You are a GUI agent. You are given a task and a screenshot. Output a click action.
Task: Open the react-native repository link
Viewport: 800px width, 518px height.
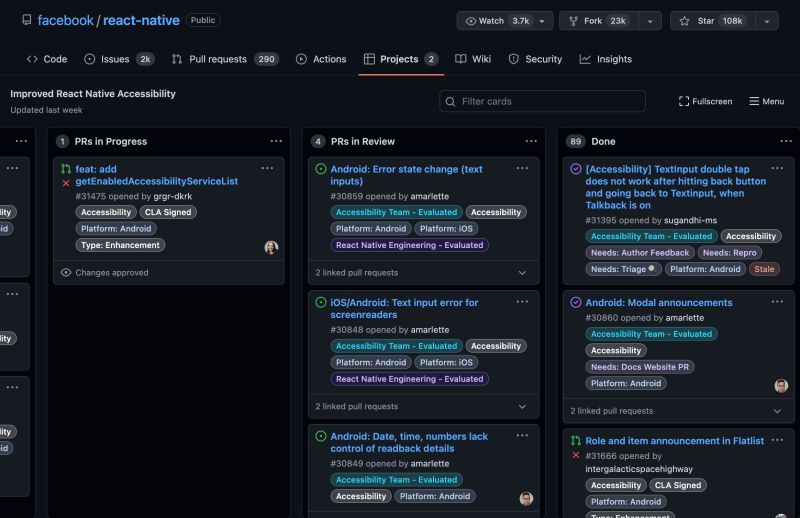[x=141, y=20]
